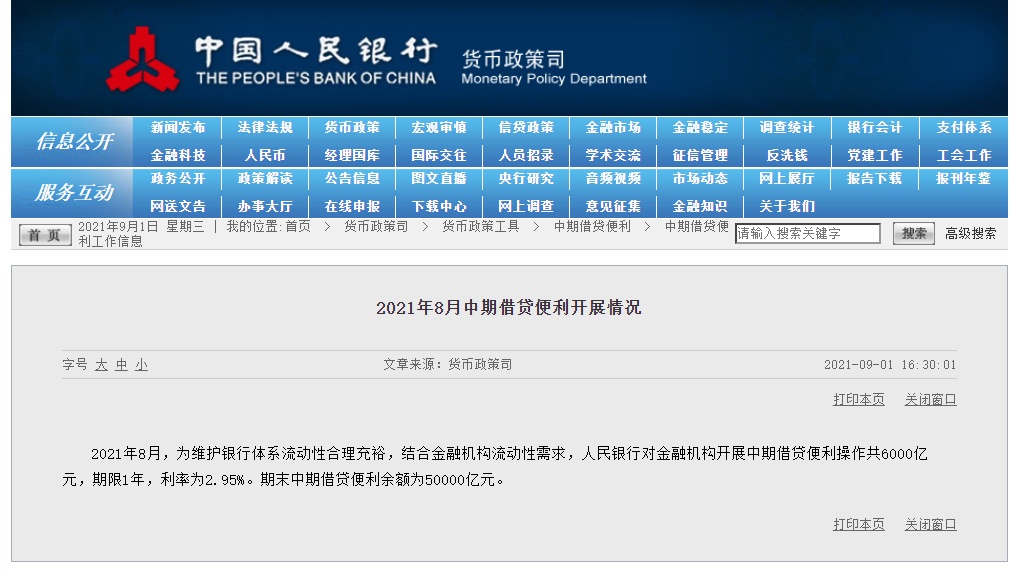The width and height of the screenshot is (1024, 575).
Task: Open 支付体系 section
Action: [964, 127]
